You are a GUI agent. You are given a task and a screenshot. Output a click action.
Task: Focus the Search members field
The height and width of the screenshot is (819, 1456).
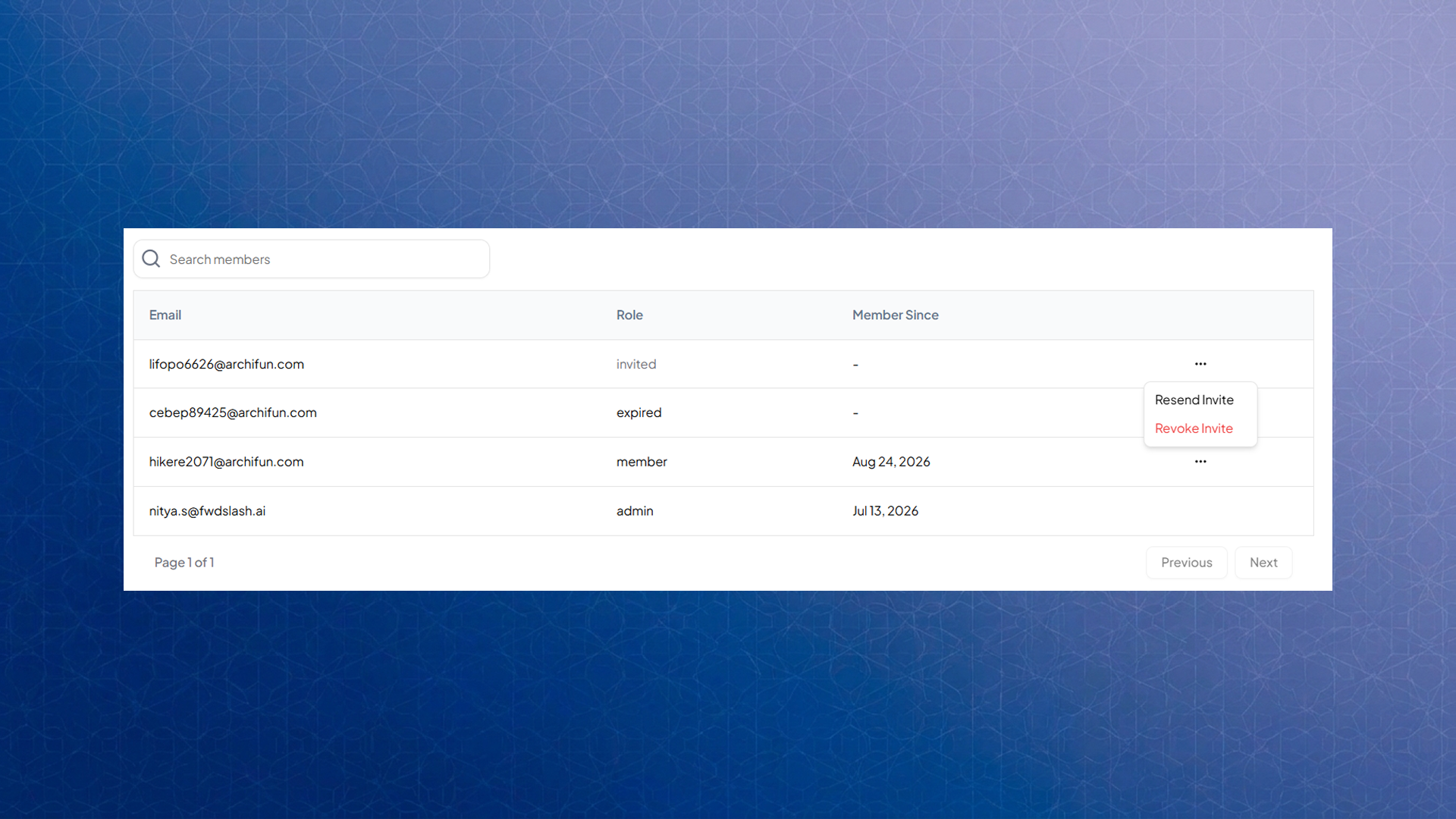pyautogui.click(x=312, y=259)
